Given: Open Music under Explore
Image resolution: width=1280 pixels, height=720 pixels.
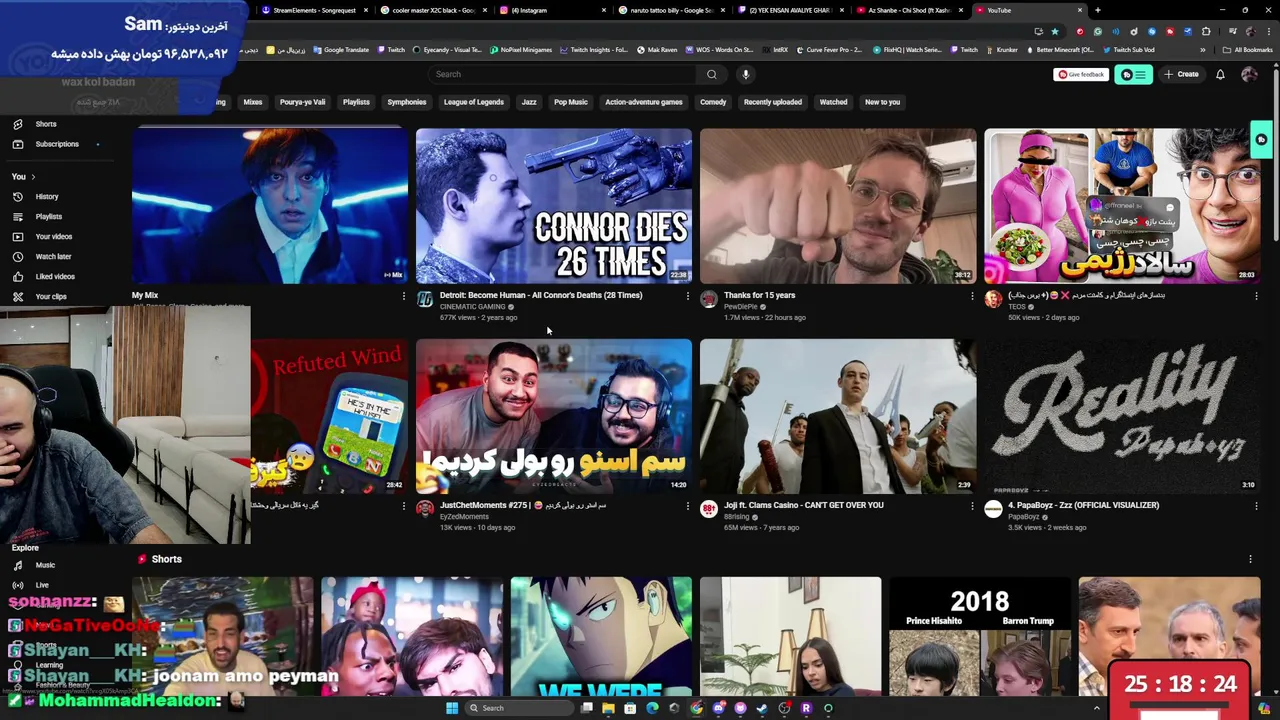Looking at the screenshot, I should [x=45, y=565].
